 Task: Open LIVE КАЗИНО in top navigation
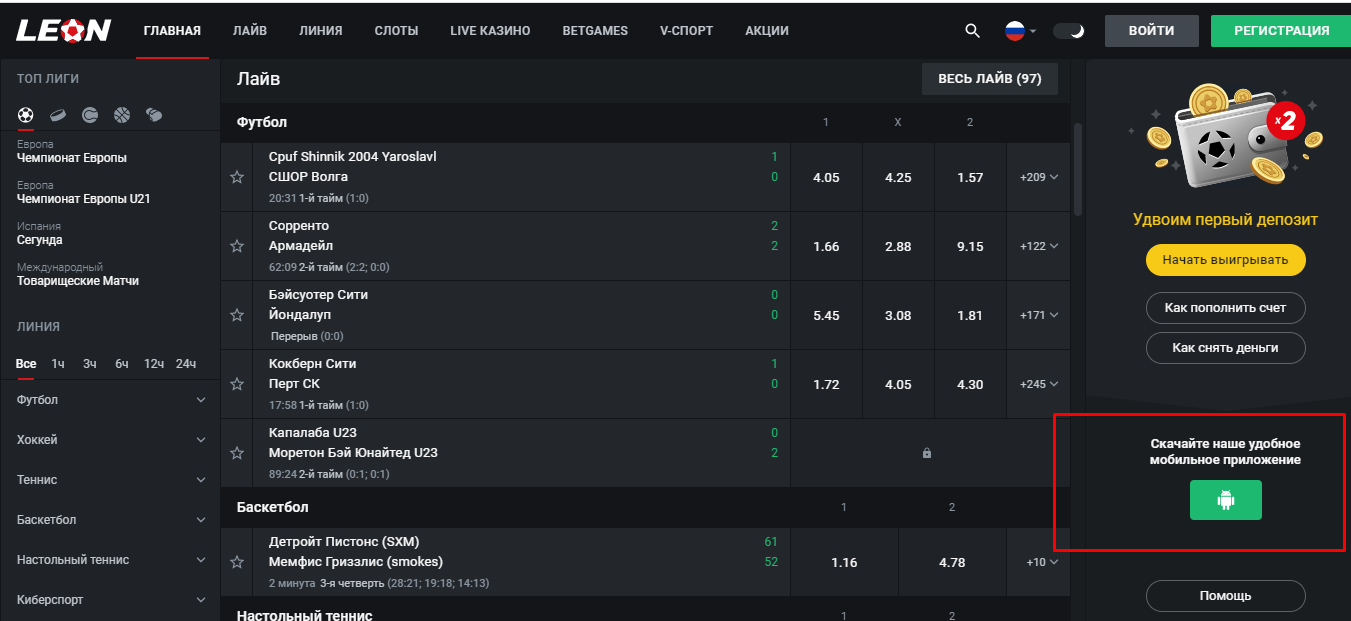pyautogui.click(x=490, y=31)
